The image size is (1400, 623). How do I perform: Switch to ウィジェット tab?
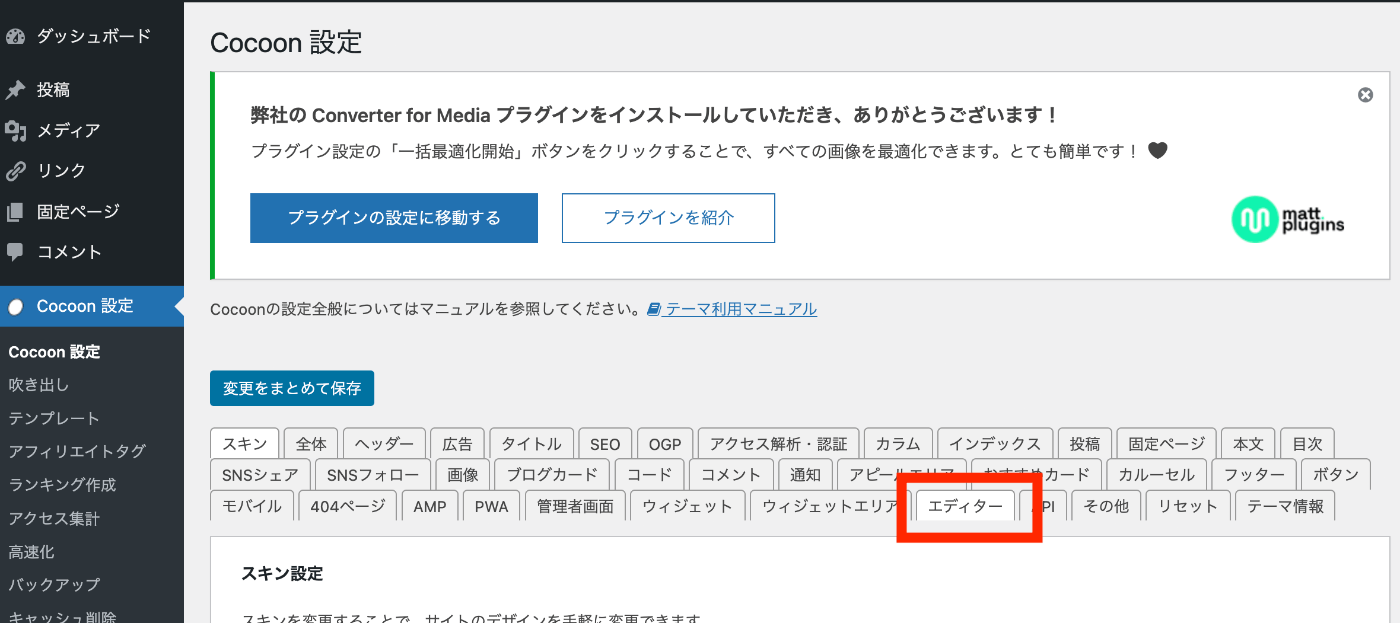(688, 506)
